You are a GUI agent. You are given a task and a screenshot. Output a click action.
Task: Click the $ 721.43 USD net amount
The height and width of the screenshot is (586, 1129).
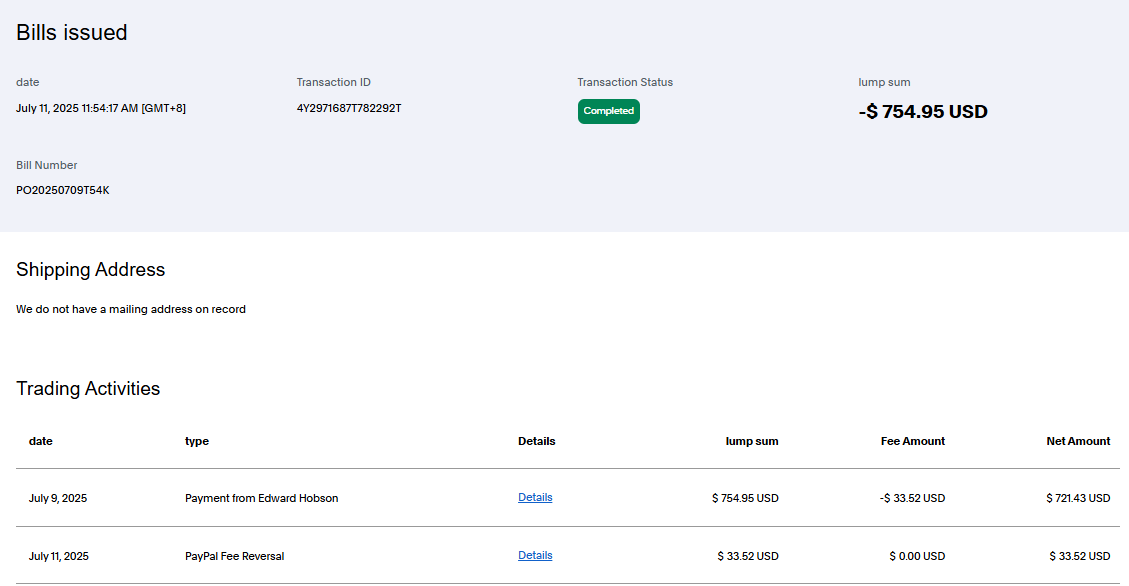1078,498
